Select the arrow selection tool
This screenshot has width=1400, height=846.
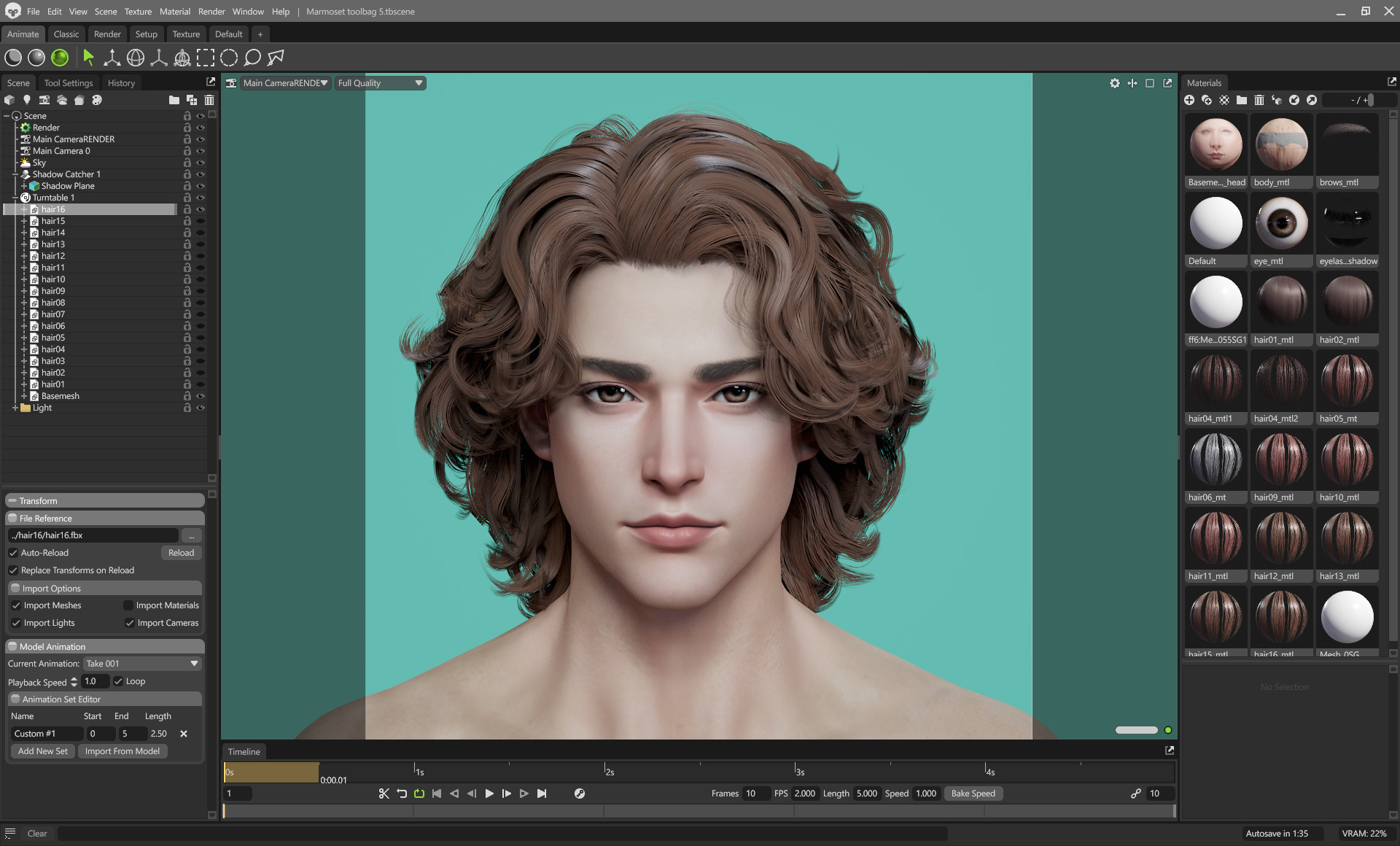tap(88, 58)
